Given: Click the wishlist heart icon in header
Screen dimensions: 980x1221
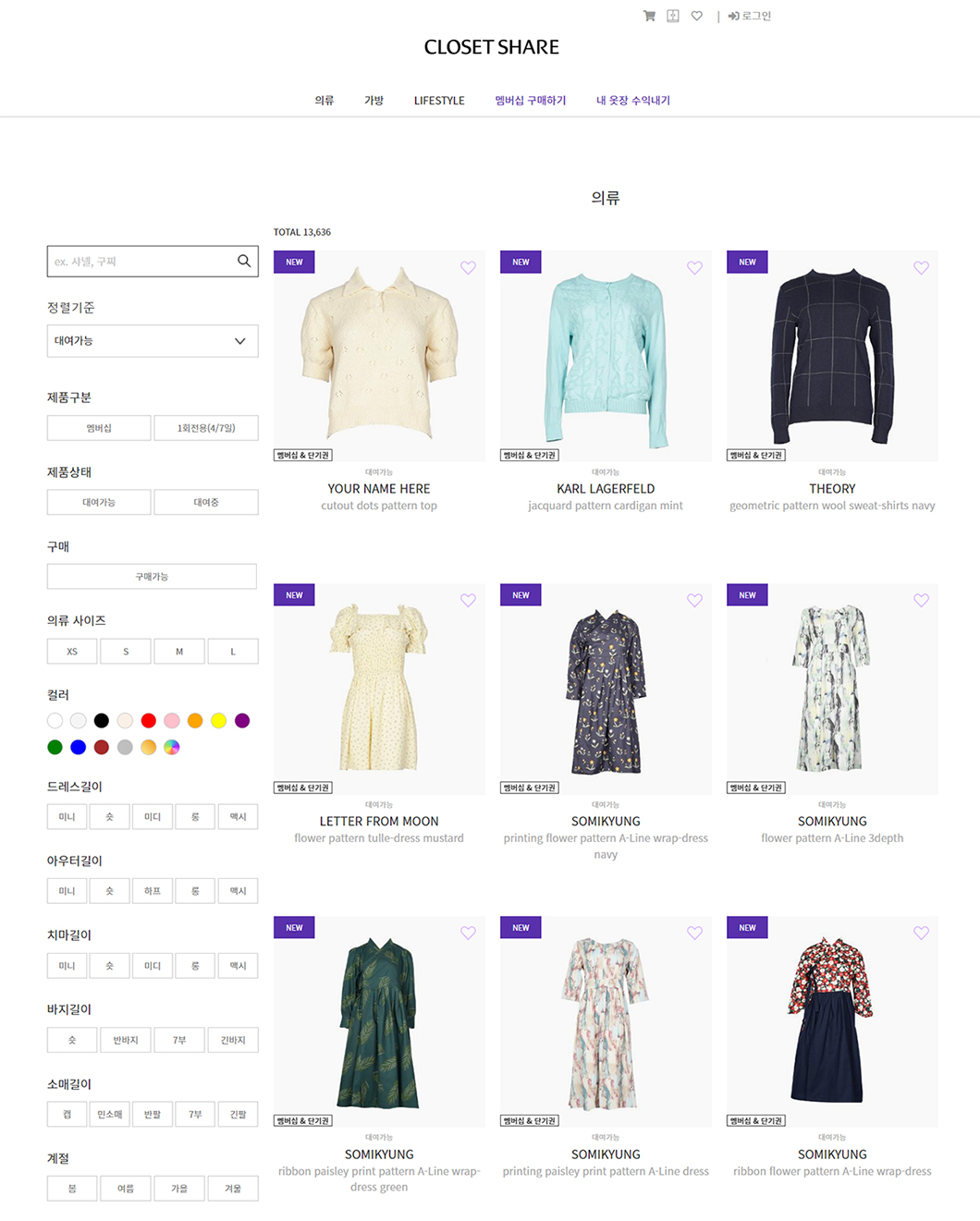Looking at the screenshot, I should [697, 16].
